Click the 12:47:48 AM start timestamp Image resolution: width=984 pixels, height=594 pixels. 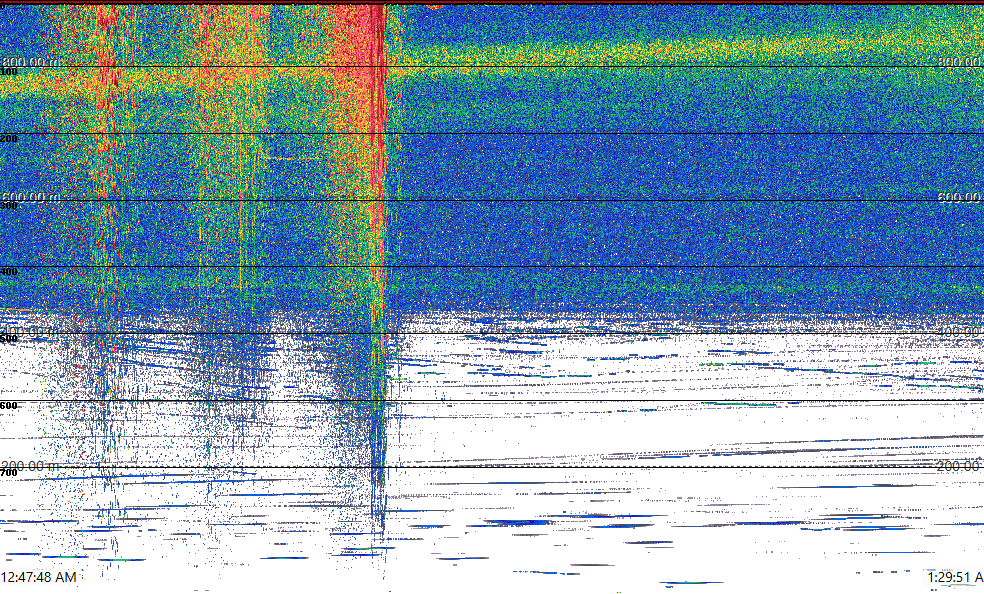pos(39,577)
